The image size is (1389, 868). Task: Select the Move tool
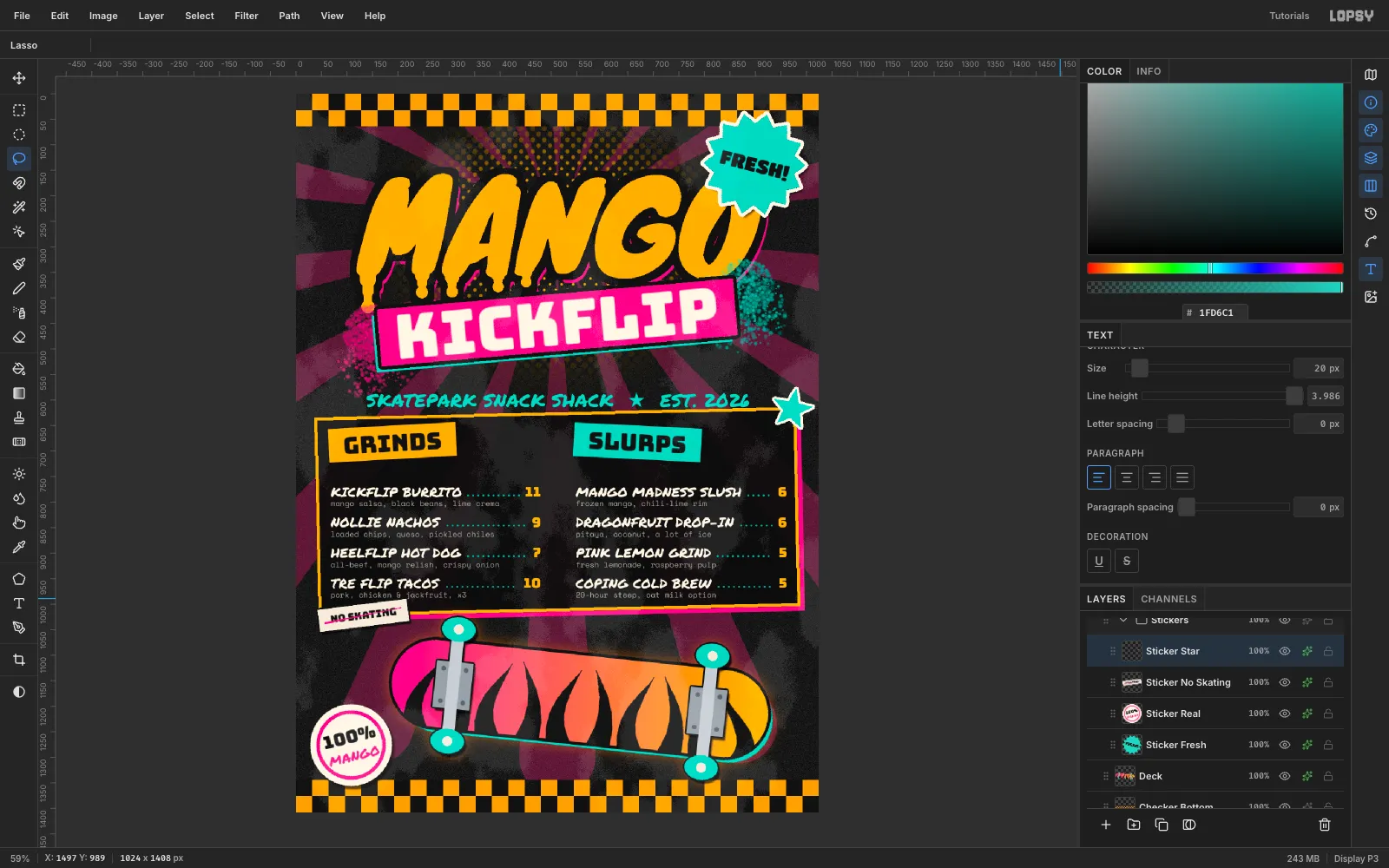coord(19,78)
